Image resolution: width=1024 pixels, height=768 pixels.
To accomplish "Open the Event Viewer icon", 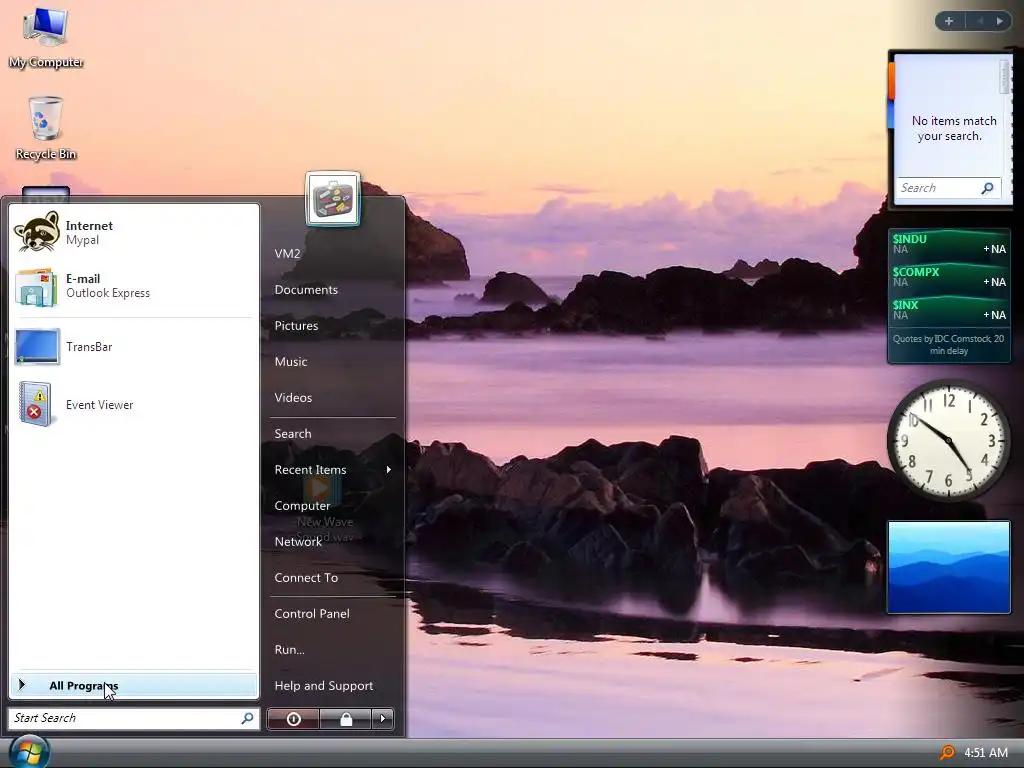I will click(x=35, y=404).
